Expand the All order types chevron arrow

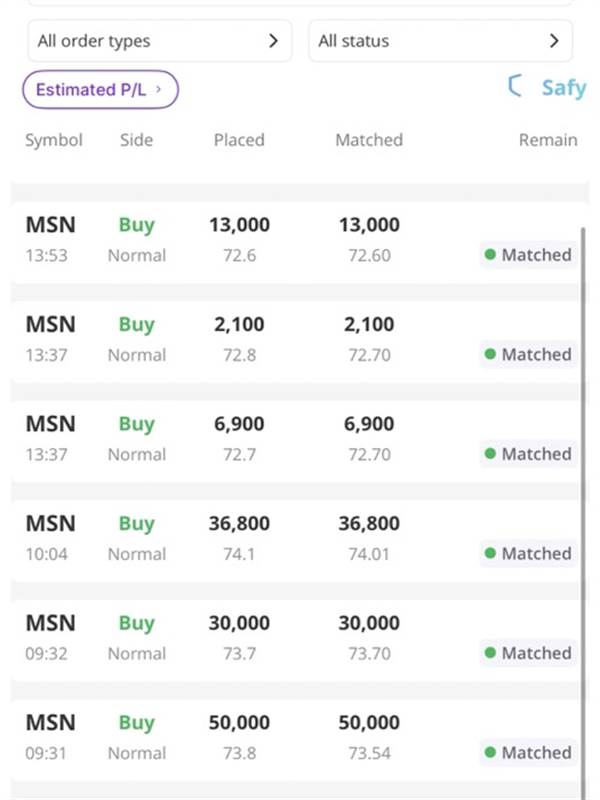pos(273,41)
